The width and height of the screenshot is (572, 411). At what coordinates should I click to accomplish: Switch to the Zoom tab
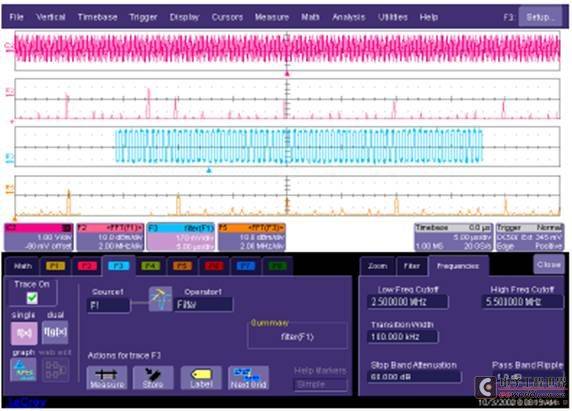pos(378,266)
